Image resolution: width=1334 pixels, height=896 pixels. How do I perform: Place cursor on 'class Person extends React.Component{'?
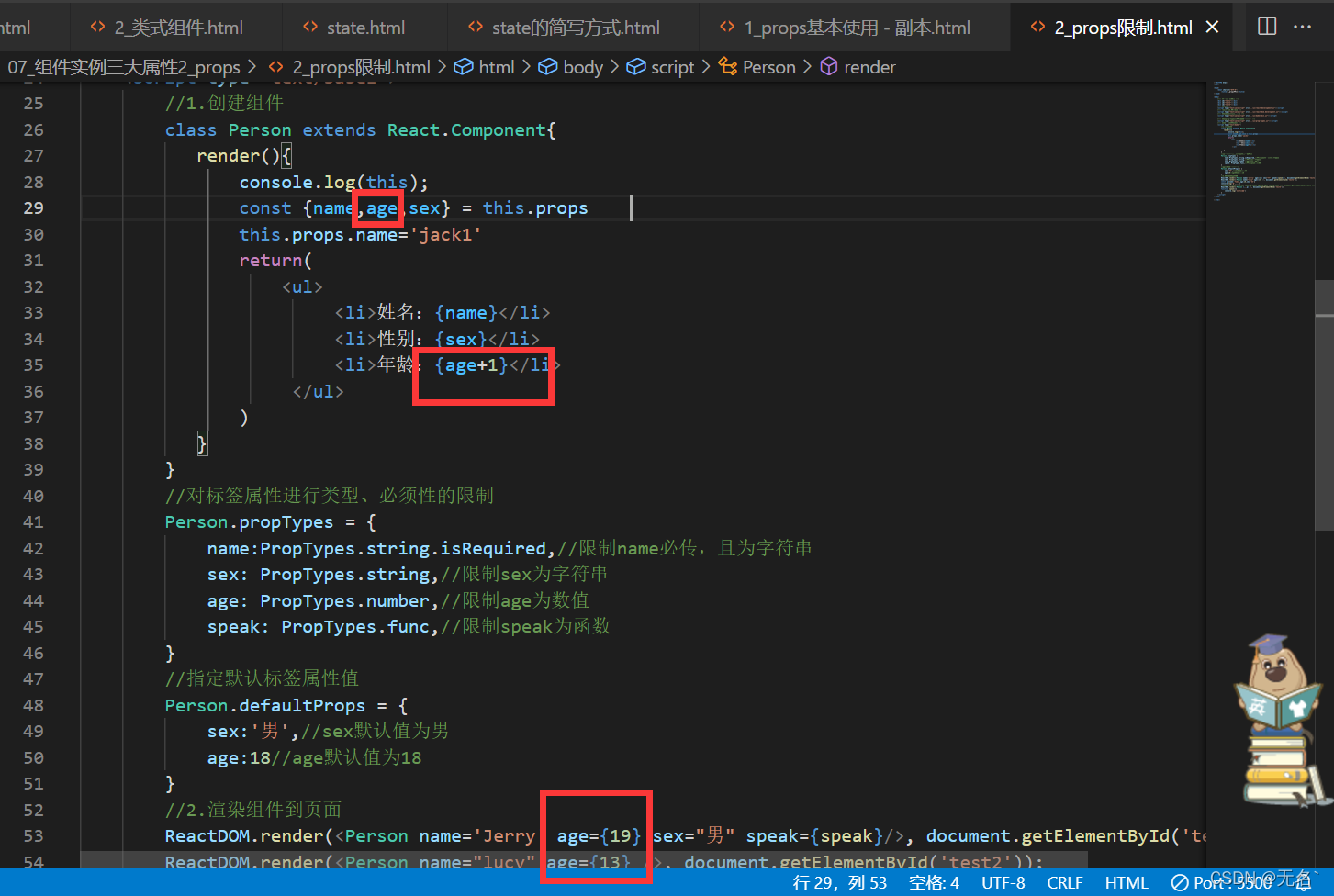[x=360, y=130]
